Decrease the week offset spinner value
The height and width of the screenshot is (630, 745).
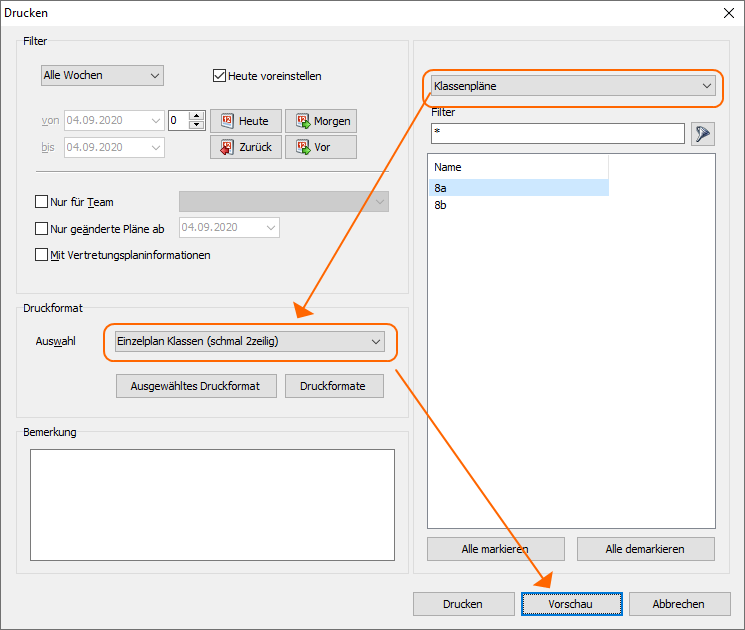click(197, 125)
